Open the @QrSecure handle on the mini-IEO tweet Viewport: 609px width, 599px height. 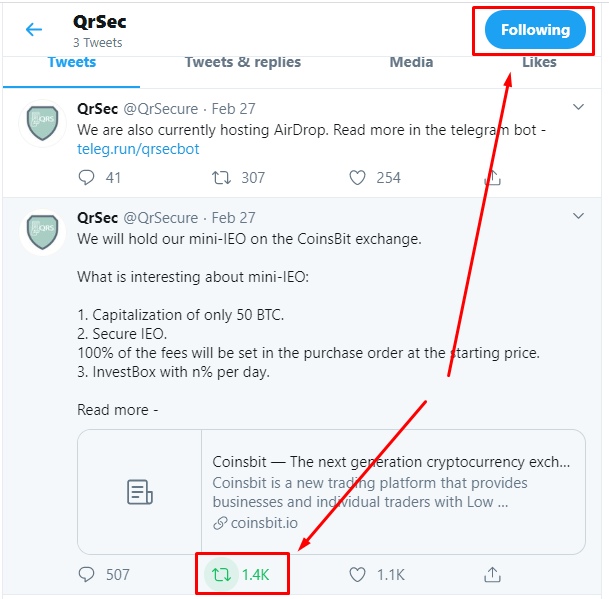pyautogui.click(x=160, y=218)
